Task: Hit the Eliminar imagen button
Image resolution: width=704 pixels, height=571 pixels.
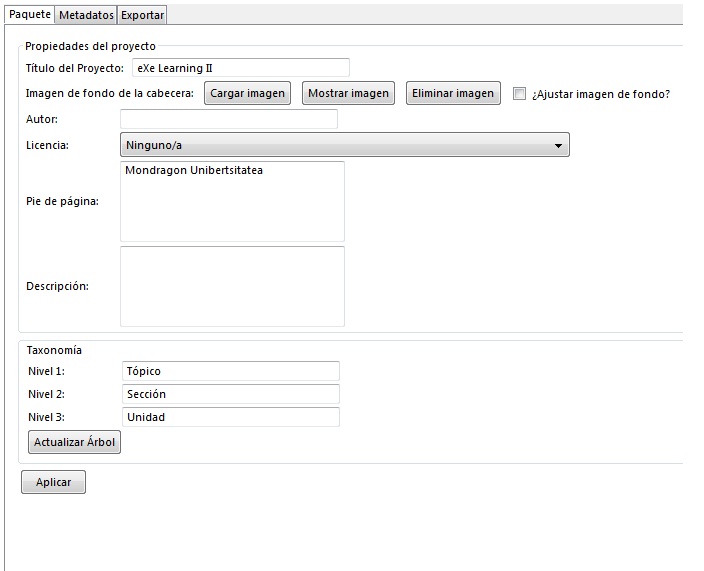Action: click(453, 93)
